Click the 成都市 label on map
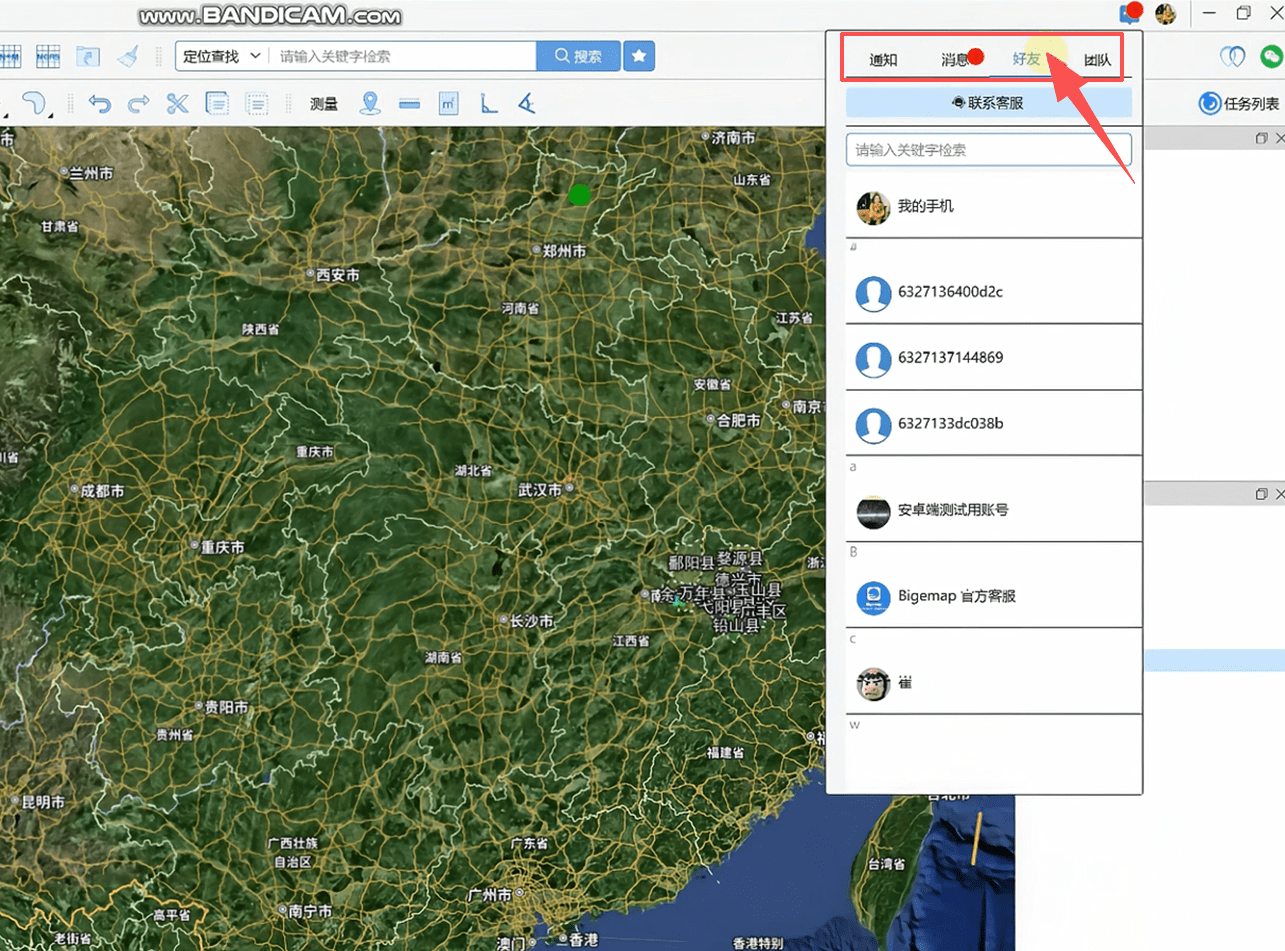 pos(102,491)
